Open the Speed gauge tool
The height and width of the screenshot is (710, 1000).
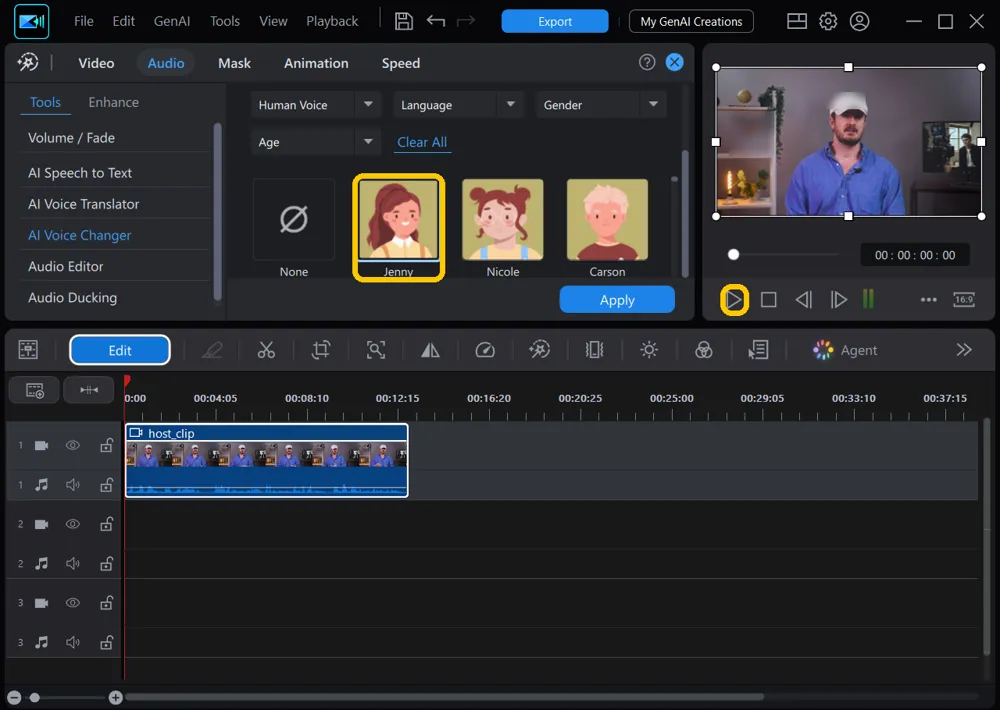click(485, 350)
